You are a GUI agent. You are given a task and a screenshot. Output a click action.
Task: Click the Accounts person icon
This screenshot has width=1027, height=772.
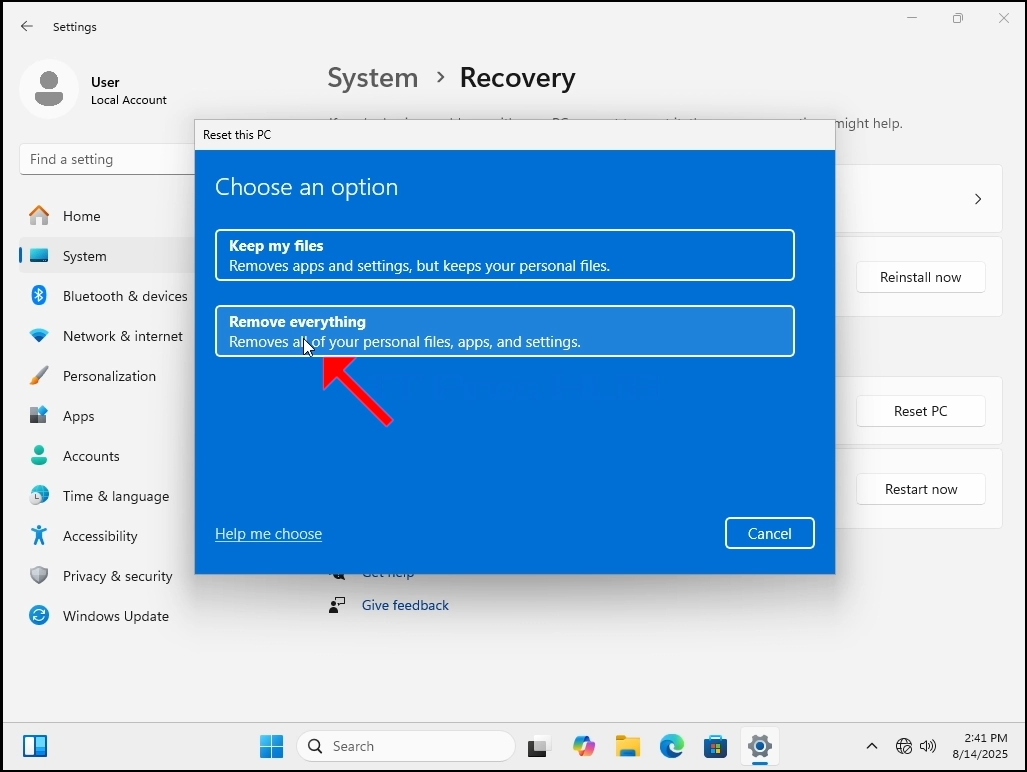coord(39,455)
